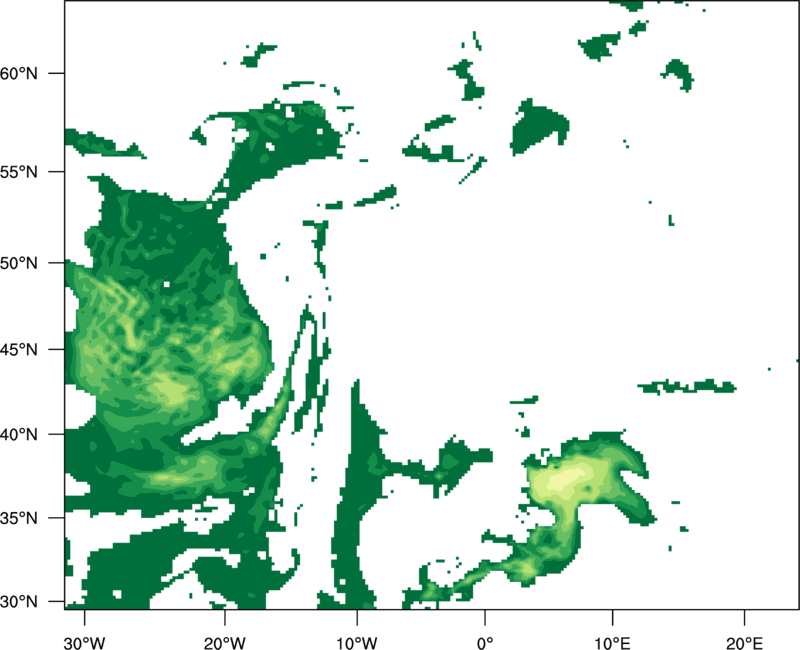Click the 55°N latitude label

tap(19, 172)
